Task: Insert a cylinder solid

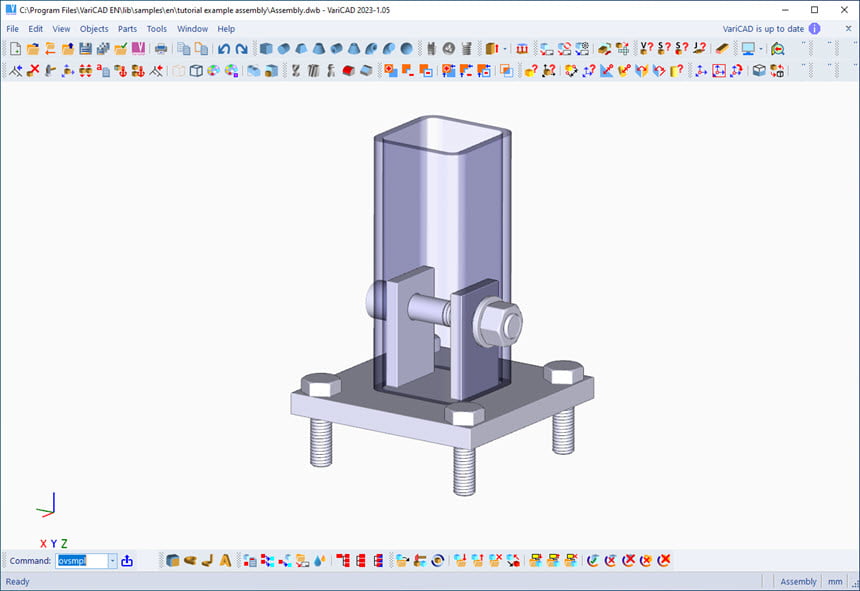Action: [284, 49]
